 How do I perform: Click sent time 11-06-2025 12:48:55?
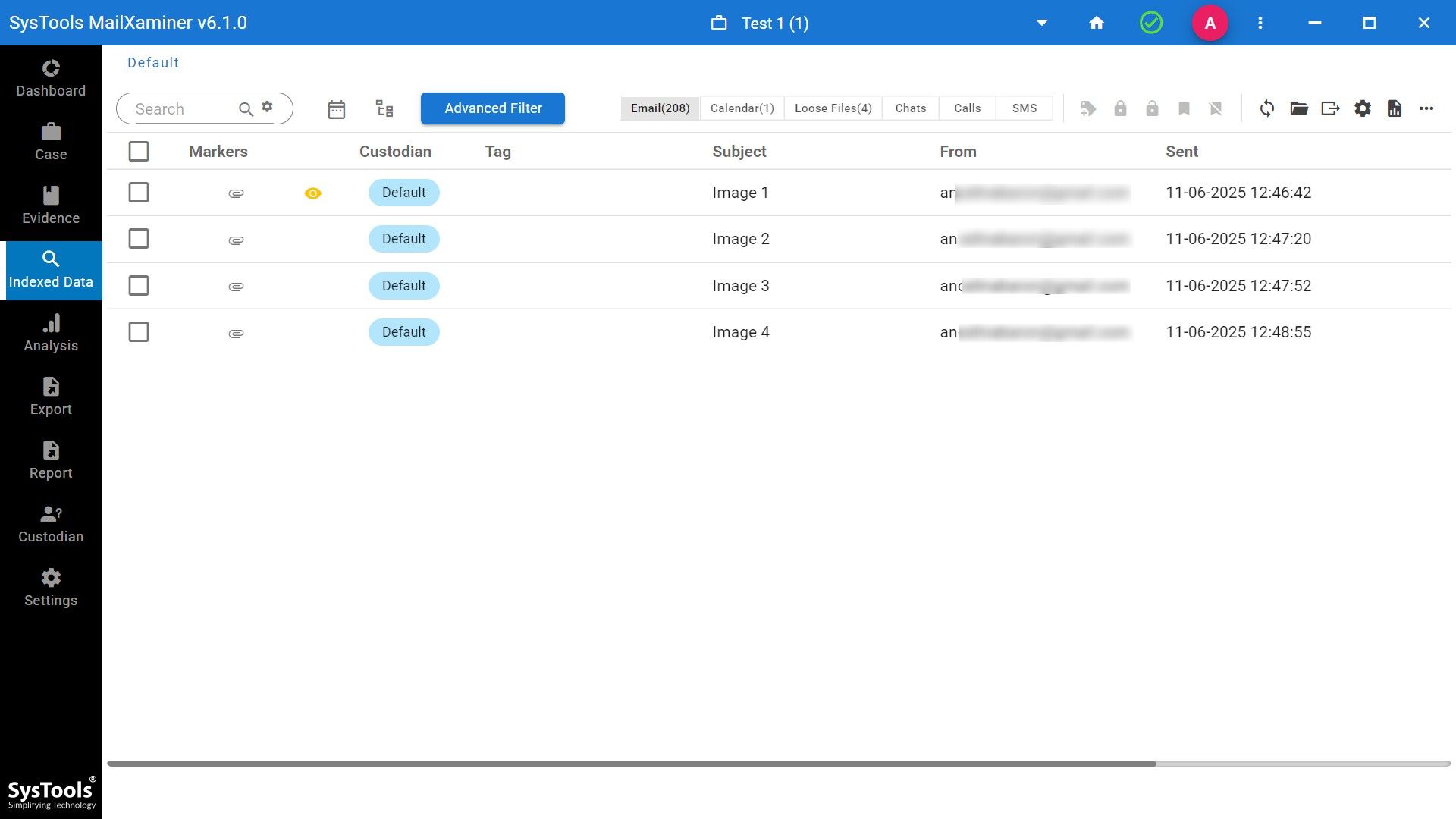[x=1238, y=332]
